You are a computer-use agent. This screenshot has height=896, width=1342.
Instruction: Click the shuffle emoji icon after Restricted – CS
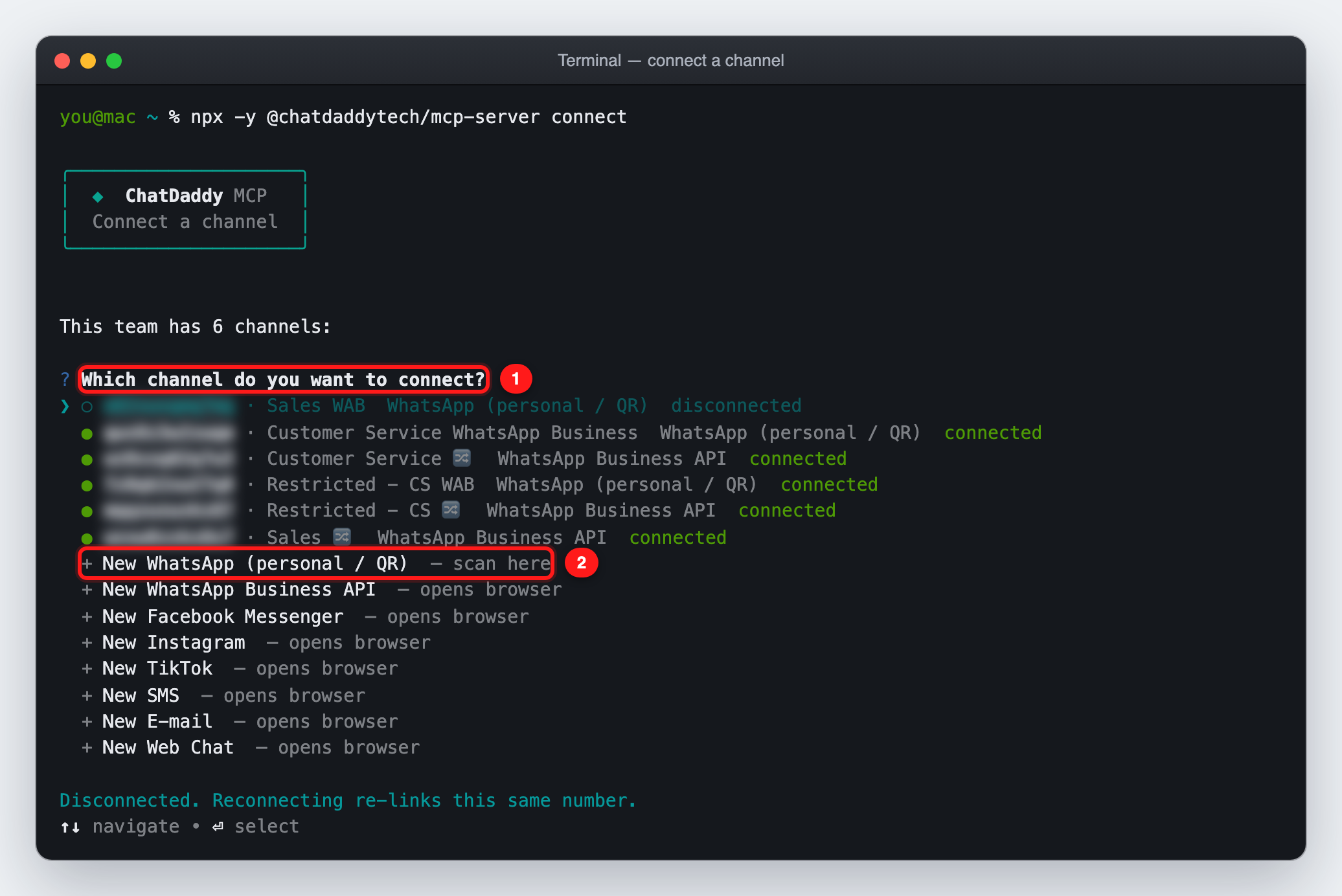coord(451,510)
